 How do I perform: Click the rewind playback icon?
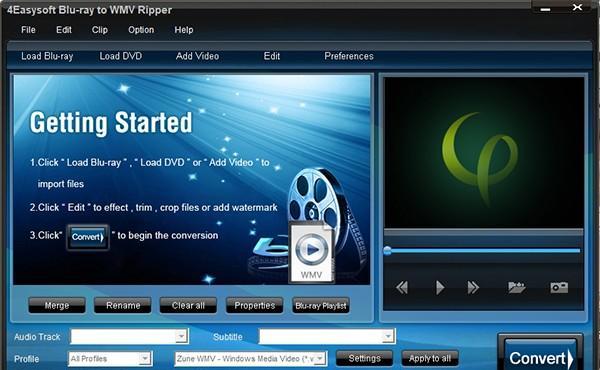402,287
